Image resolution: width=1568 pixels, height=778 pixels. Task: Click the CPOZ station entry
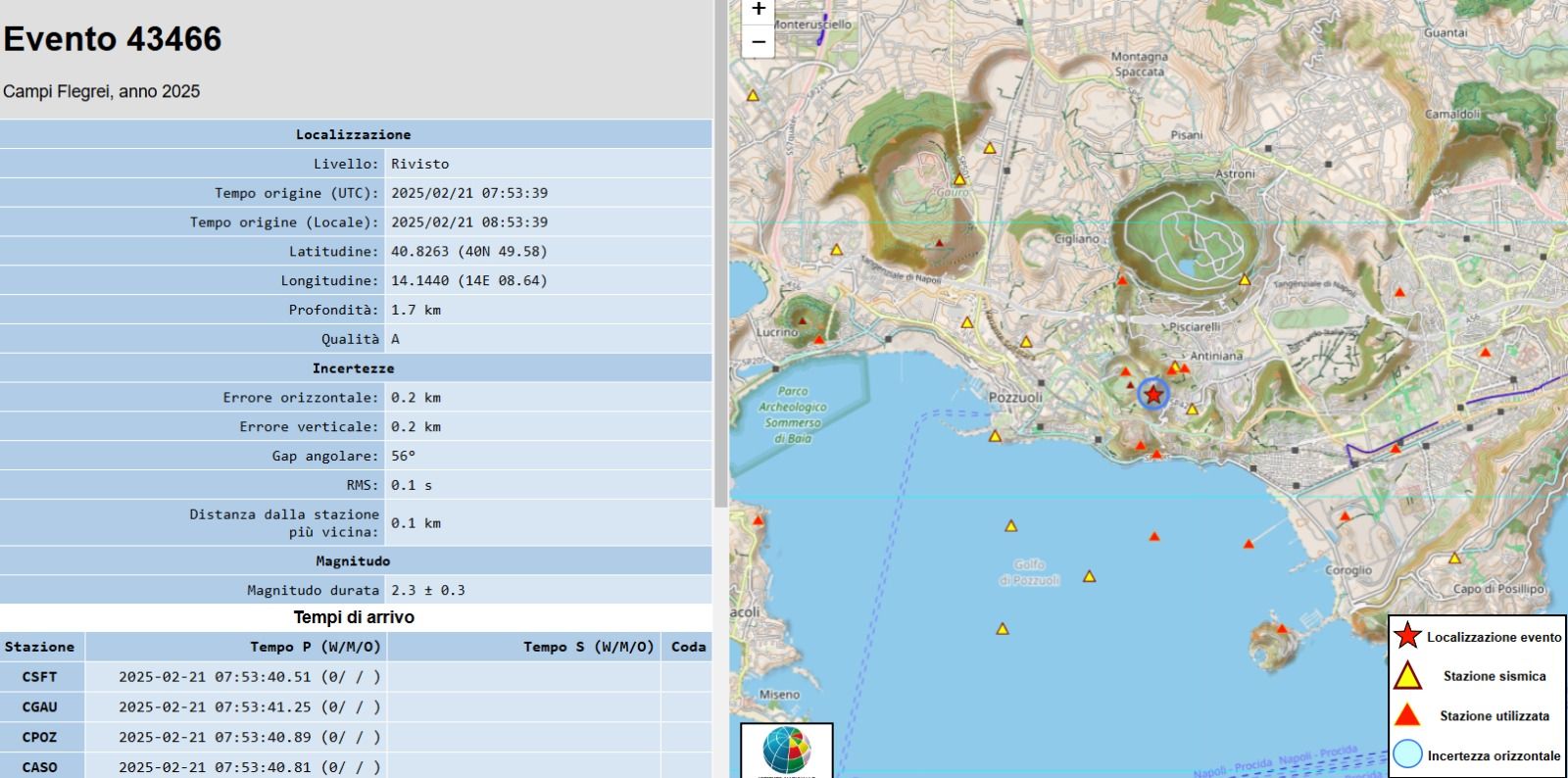click(39, 738)
